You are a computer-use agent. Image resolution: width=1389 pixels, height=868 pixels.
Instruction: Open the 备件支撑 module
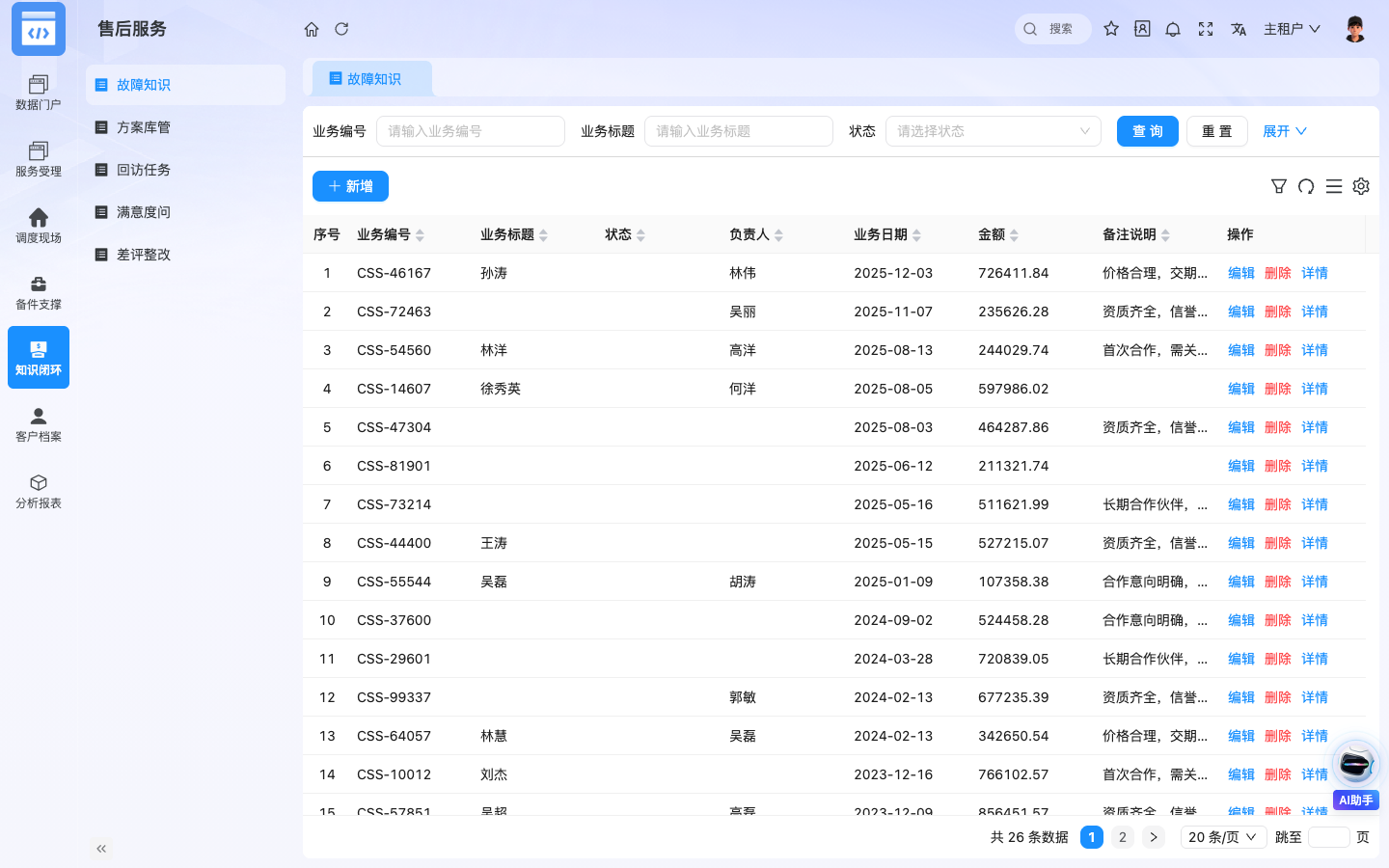(x=39, y=291)
